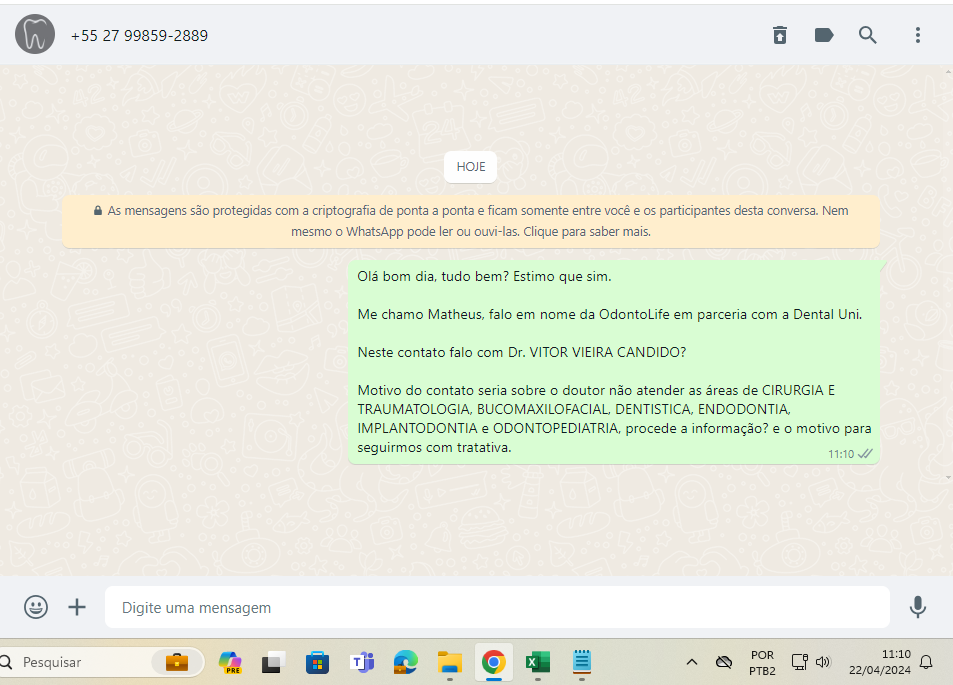
Task: Focus the "Digite uma mensagem" input field
Action: pos(497,607)
